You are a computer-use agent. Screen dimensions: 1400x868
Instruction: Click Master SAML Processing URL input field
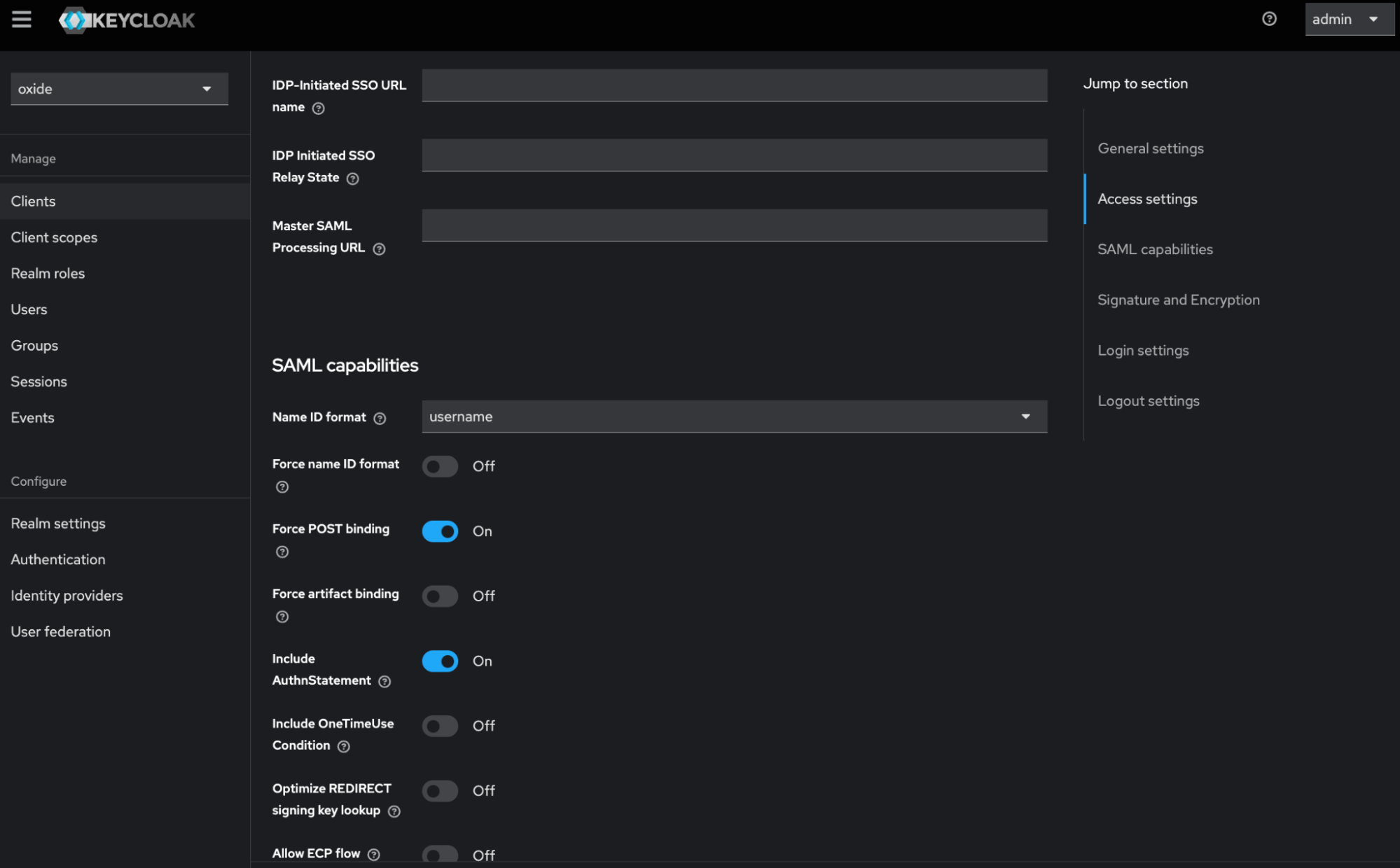point(733,225)
